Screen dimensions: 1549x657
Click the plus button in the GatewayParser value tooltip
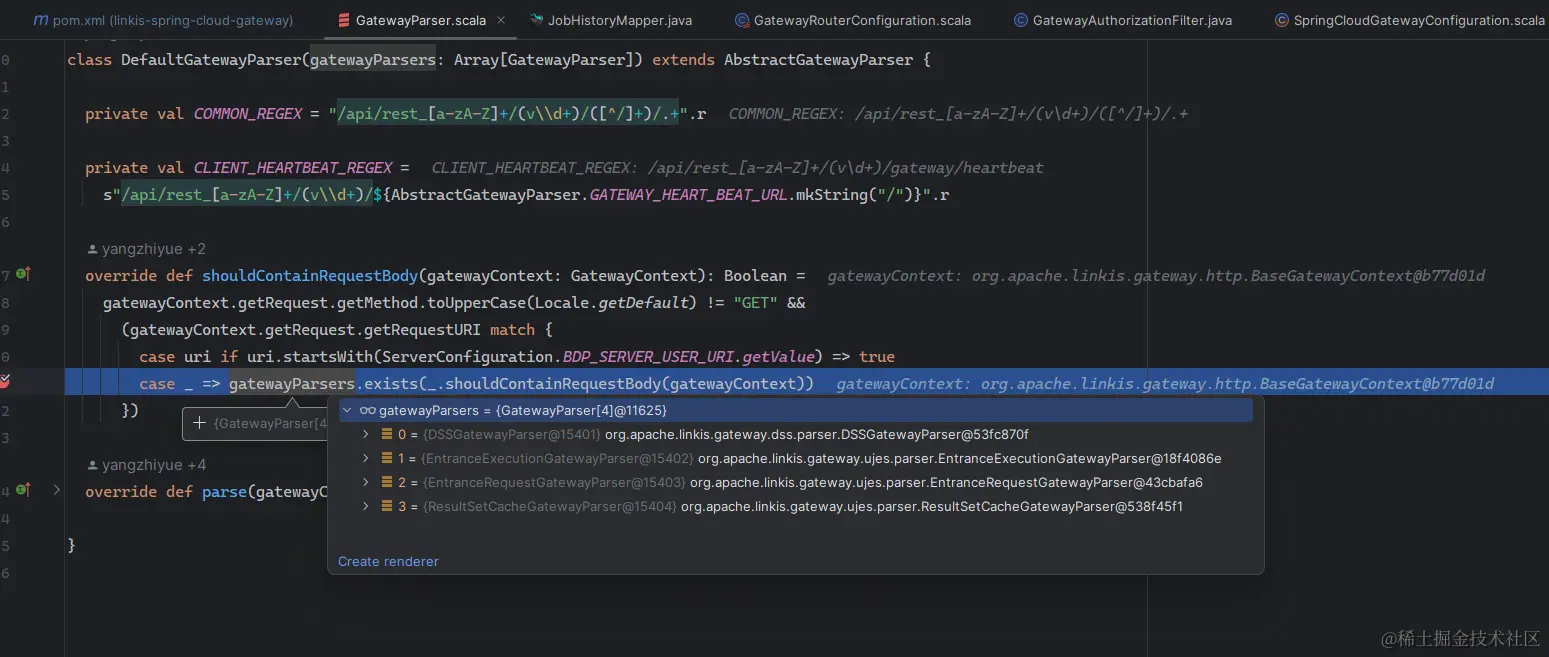coord(200,423)
